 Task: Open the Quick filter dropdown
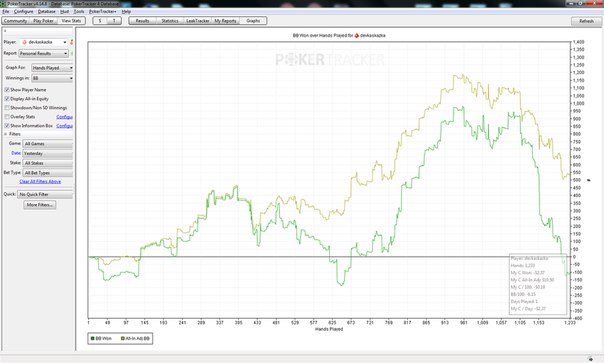(45, 195)
